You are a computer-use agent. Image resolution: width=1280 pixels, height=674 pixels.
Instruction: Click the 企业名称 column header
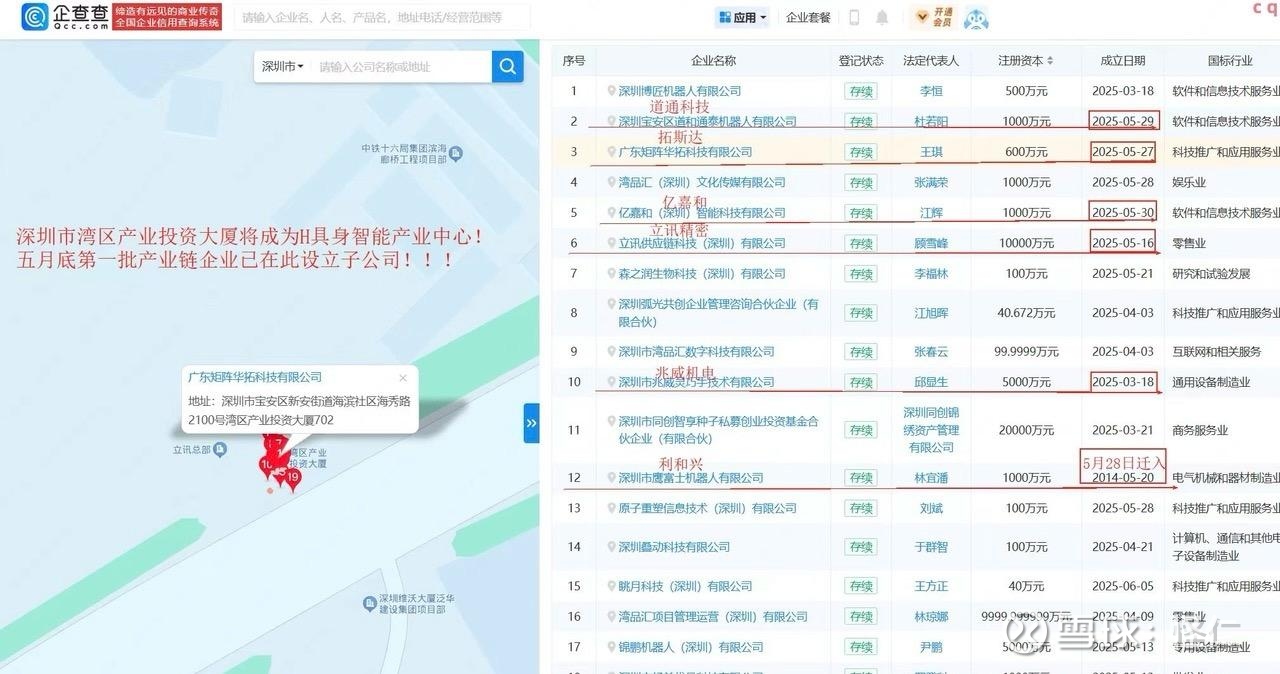click(713, 61)
